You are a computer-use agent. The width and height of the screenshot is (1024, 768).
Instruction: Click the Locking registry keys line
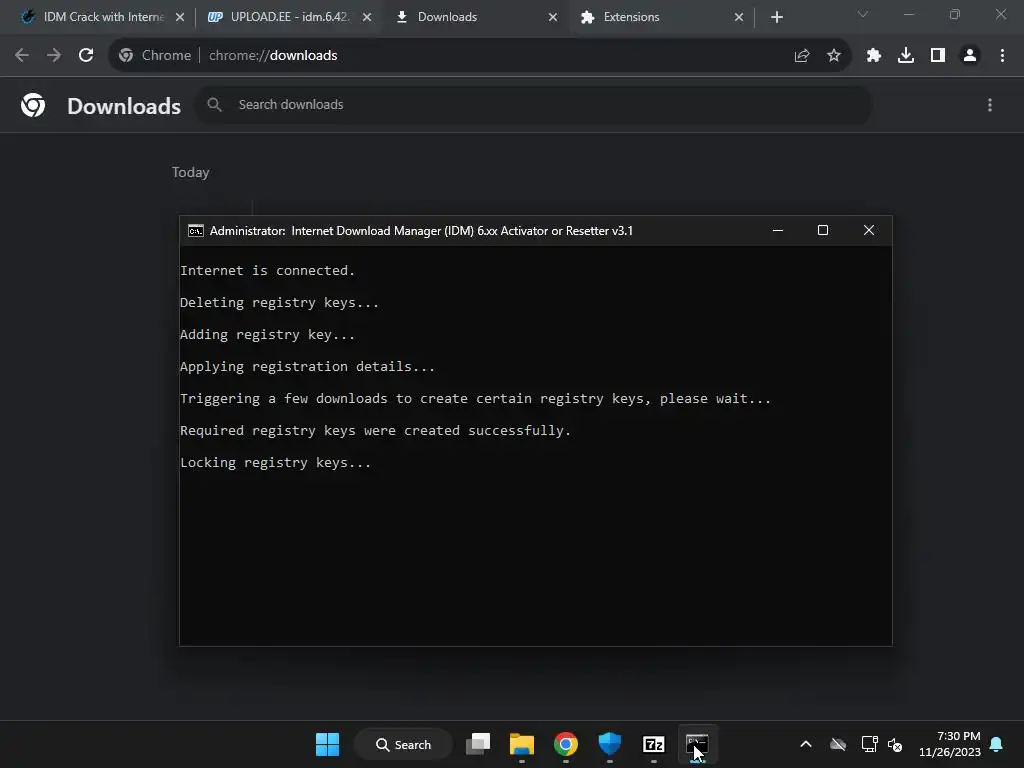click(x=276, y=462)
